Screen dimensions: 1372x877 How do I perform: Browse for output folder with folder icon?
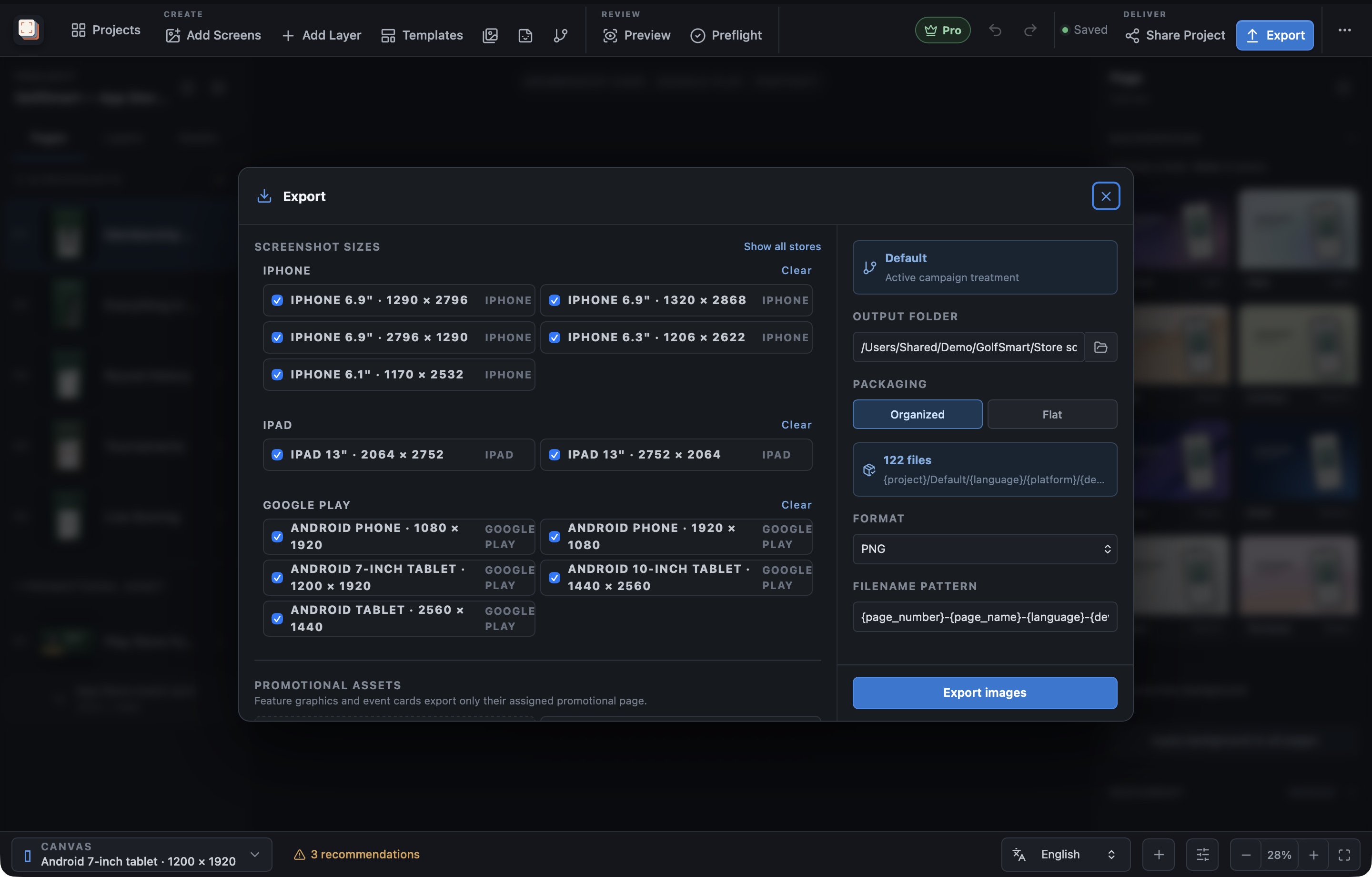pyautogui.click(x=1100, y=347)
